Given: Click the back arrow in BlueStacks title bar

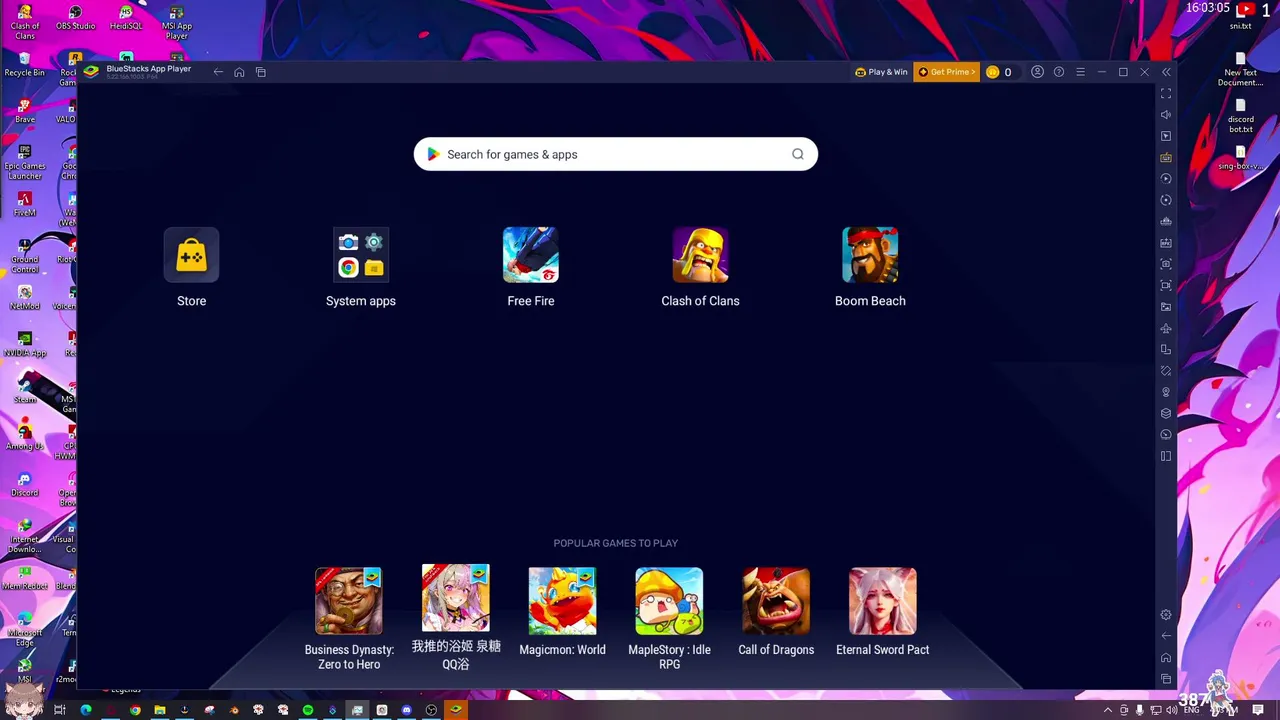Looking at the screenshot, I should pyautogui.click(x=218, y=72).
